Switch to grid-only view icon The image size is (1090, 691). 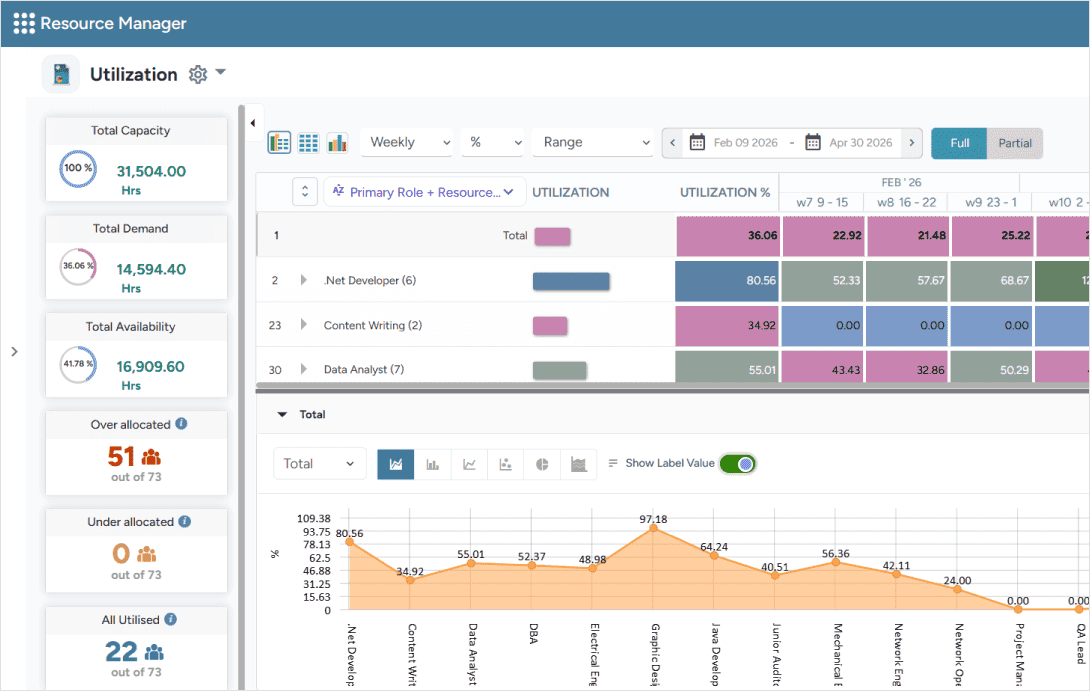(x=309, y=143)
